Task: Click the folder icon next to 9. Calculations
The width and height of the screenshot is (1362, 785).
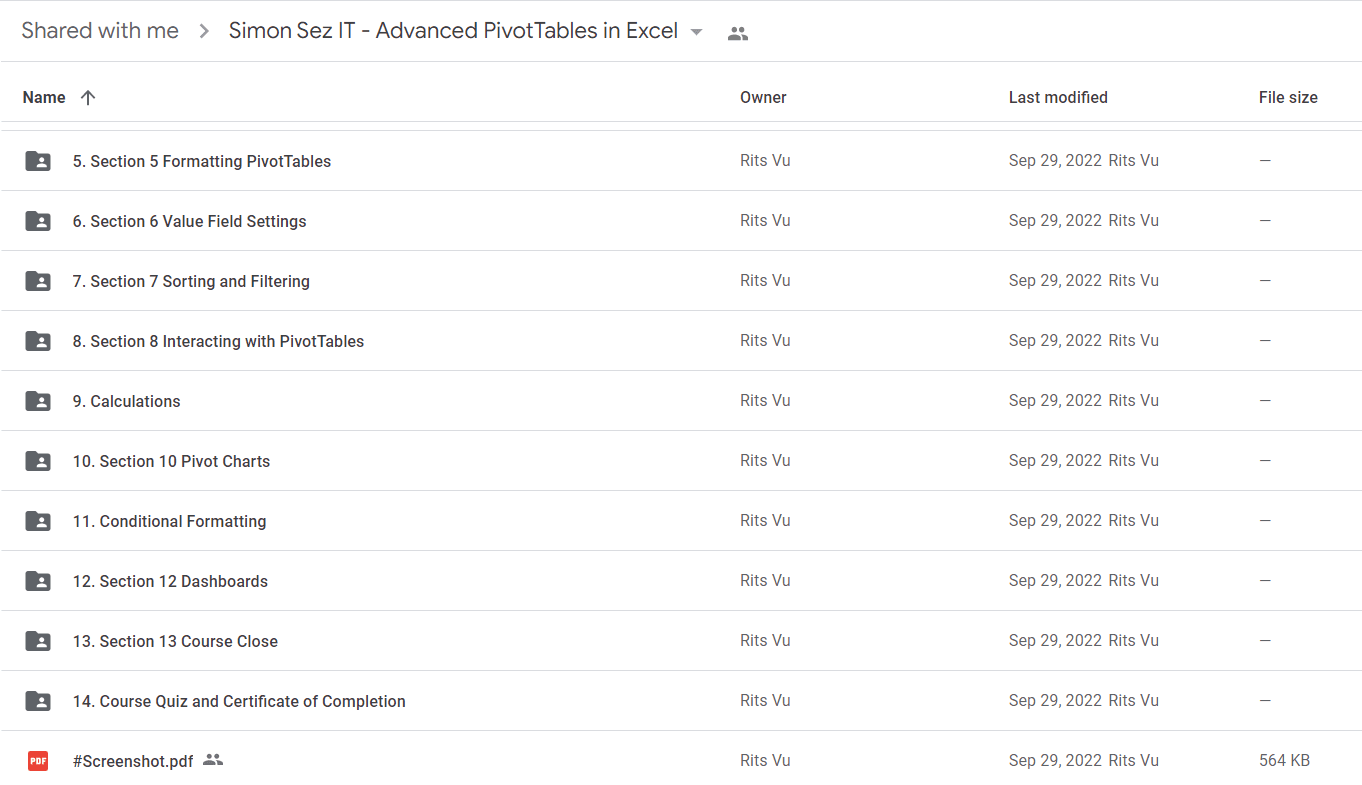Action: pos(38,401)
